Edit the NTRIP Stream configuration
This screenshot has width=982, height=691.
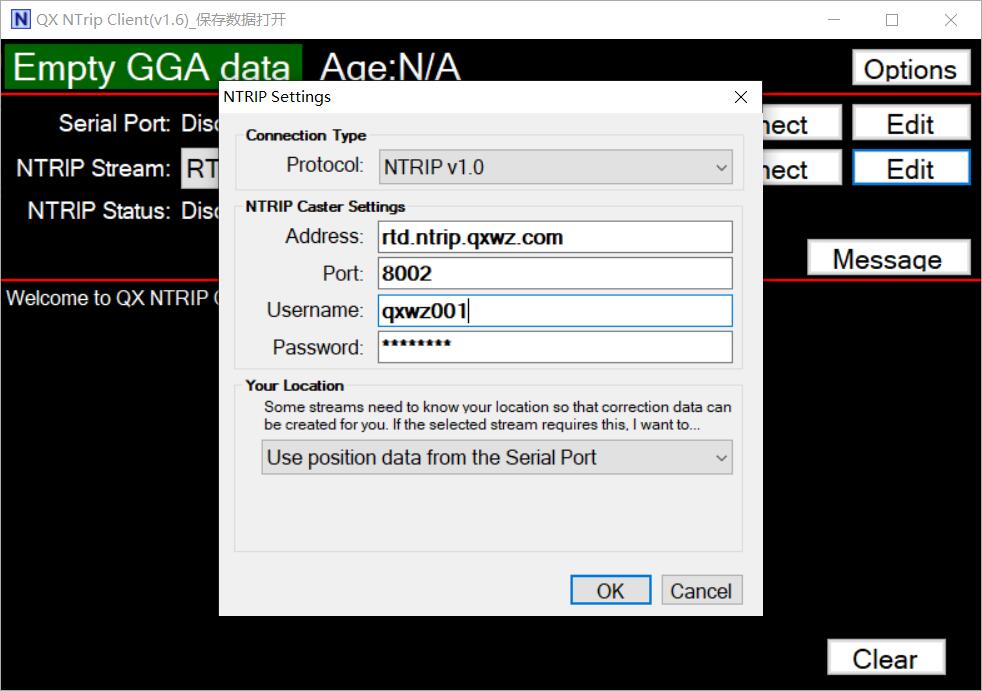pos(910,168)
